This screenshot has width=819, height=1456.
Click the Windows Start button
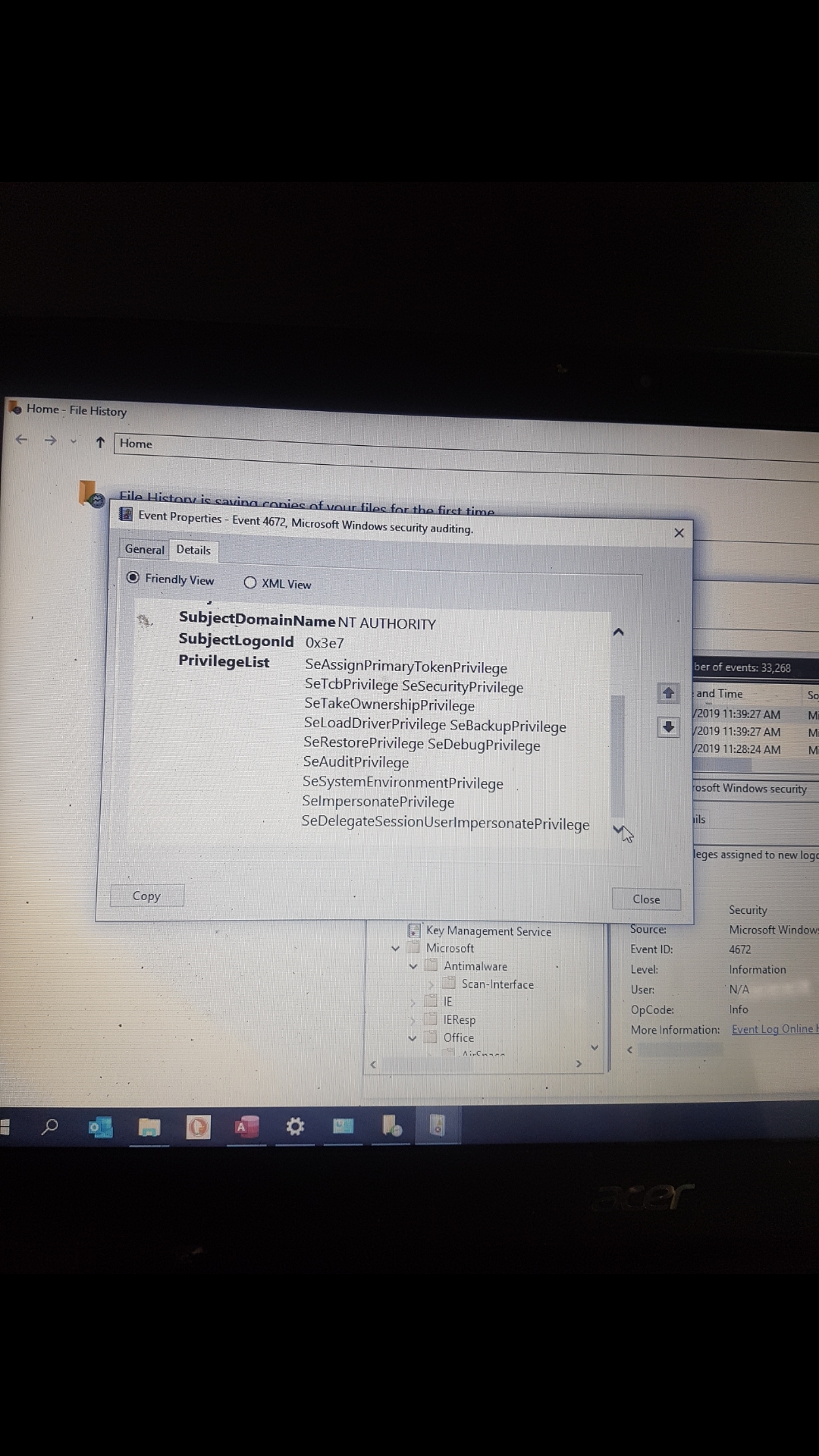4,1126
